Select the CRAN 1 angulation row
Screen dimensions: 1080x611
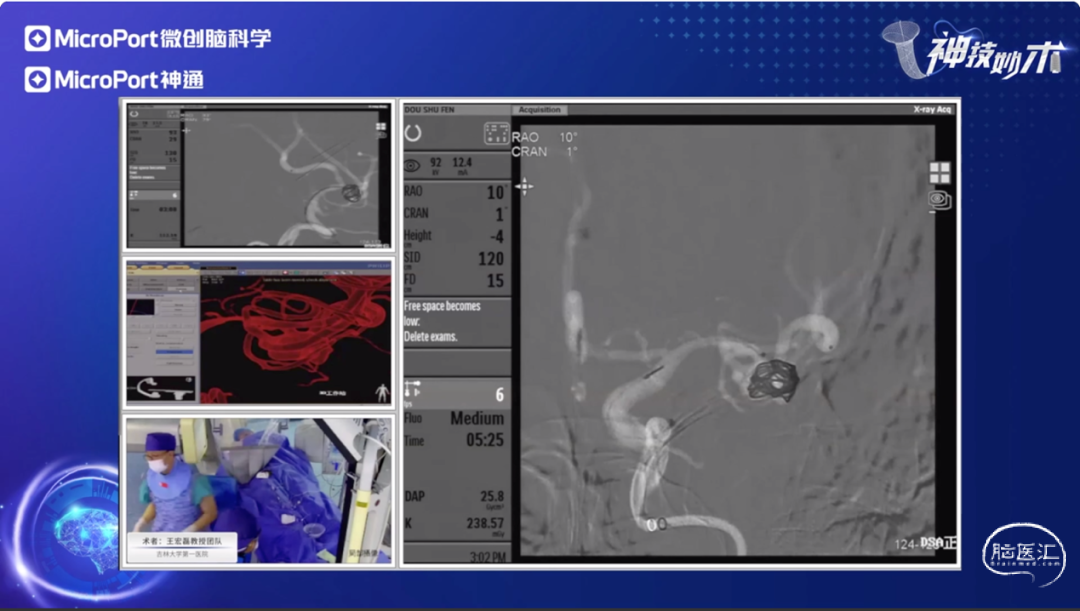[x=457, y=214]
